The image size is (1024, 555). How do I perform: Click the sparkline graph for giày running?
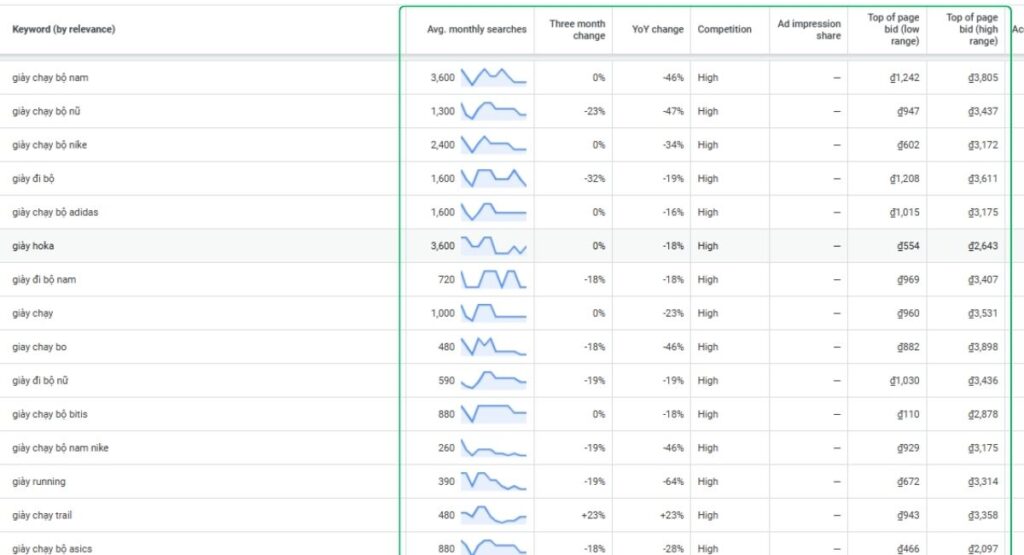tap(493, 482)
